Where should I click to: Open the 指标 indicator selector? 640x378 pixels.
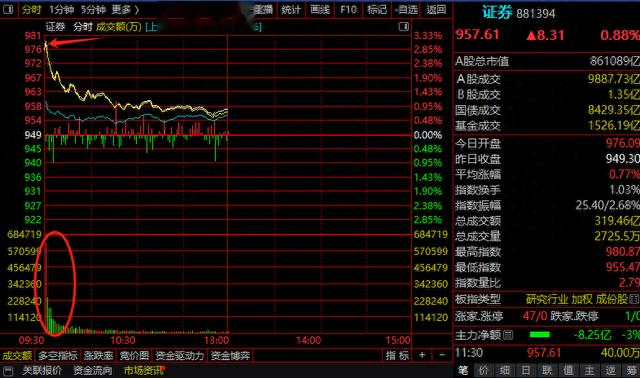[x=398, y=355]
